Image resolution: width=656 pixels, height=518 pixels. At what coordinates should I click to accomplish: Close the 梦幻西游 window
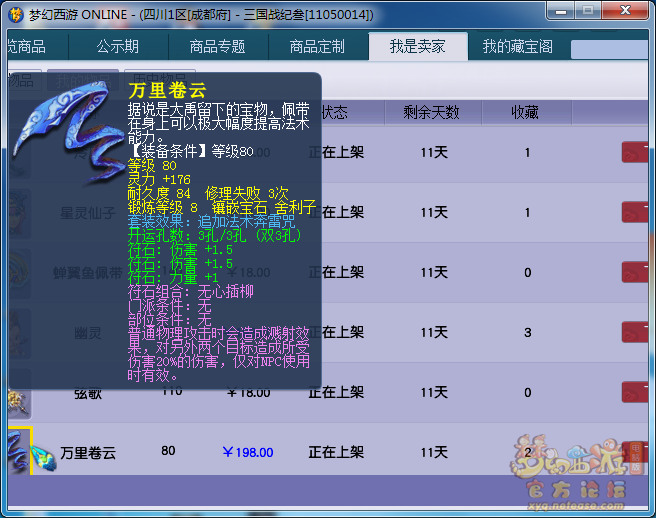click(x=625, y=11)
